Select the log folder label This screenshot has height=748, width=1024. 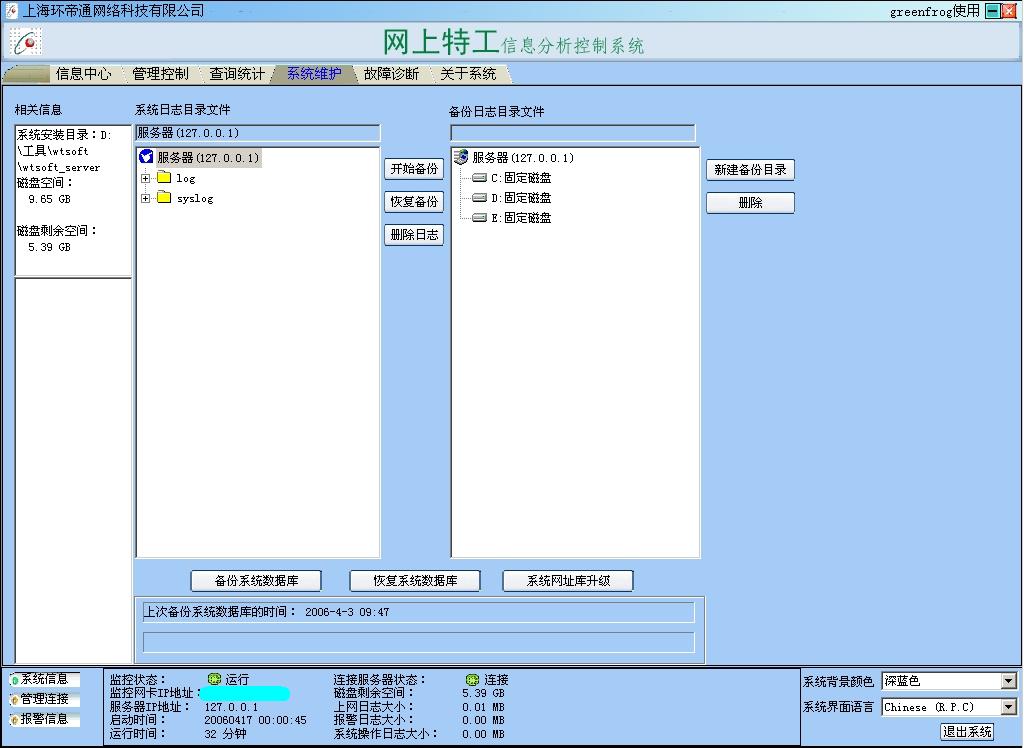185,178
